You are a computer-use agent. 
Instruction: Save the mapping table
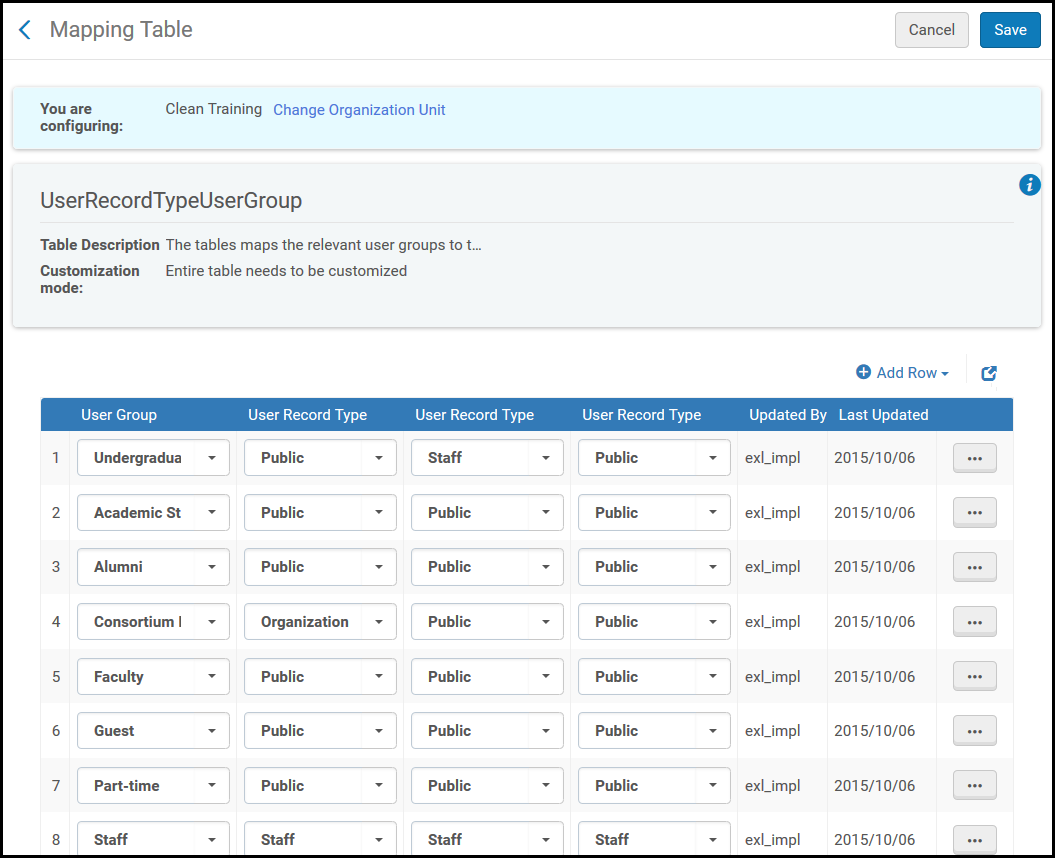[x=1010, y=30]
